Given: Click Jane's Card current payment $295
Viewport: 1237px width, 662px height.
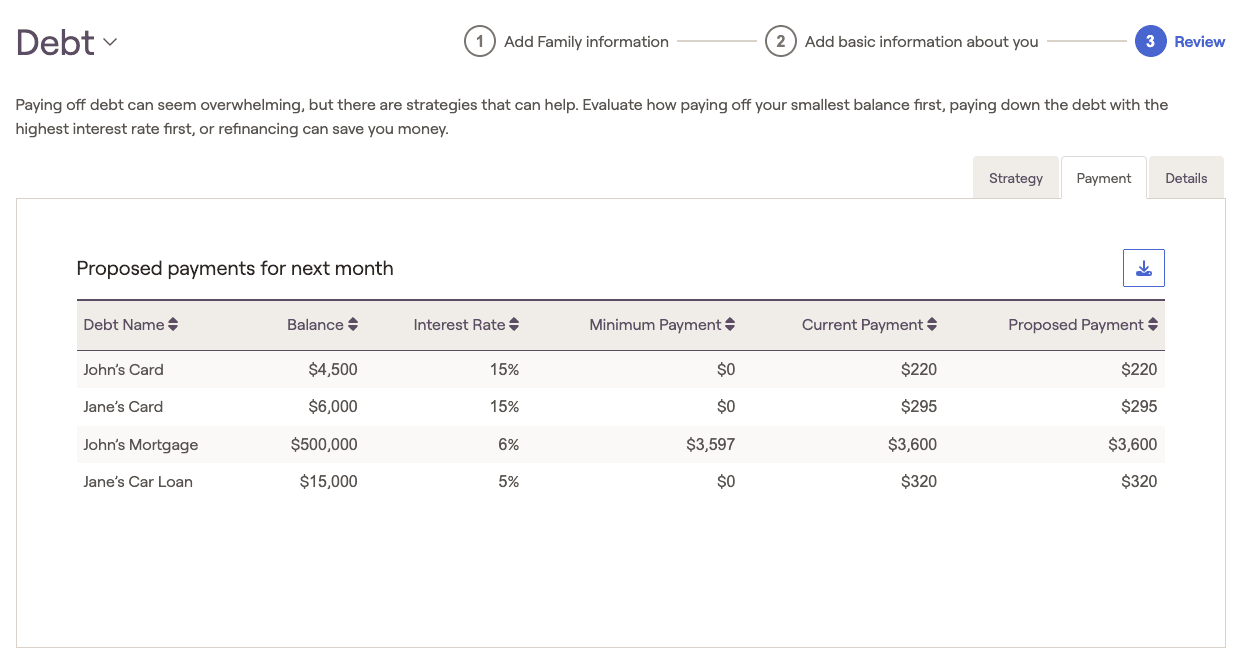Looking at the screenshot, I should 919,407.
